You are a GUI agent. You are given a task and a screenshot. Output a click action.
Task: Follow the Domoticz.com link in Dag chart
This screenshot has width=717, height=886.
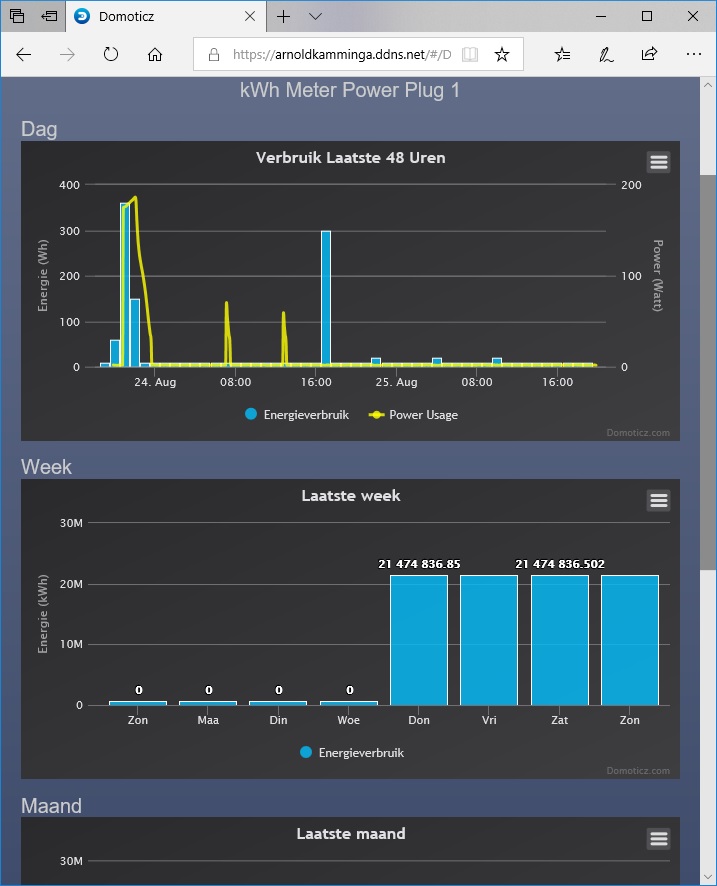pyautogui.click(x=638, y=433)
